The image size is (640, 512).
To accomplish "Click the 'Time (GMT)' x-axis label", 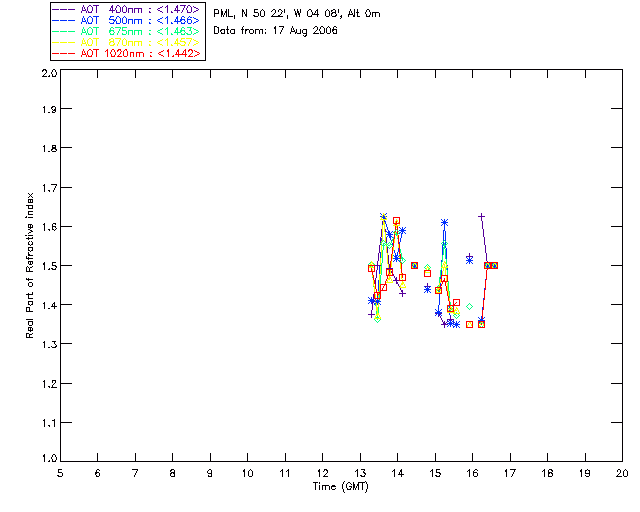I will click(340, 486).
